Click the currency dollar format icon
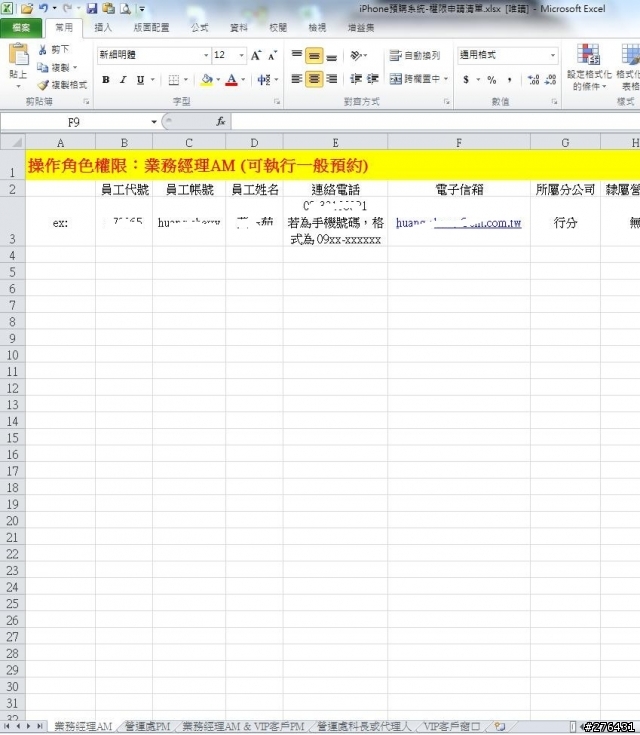This screenshot has height=735, width=640. (x=466, y=80)
